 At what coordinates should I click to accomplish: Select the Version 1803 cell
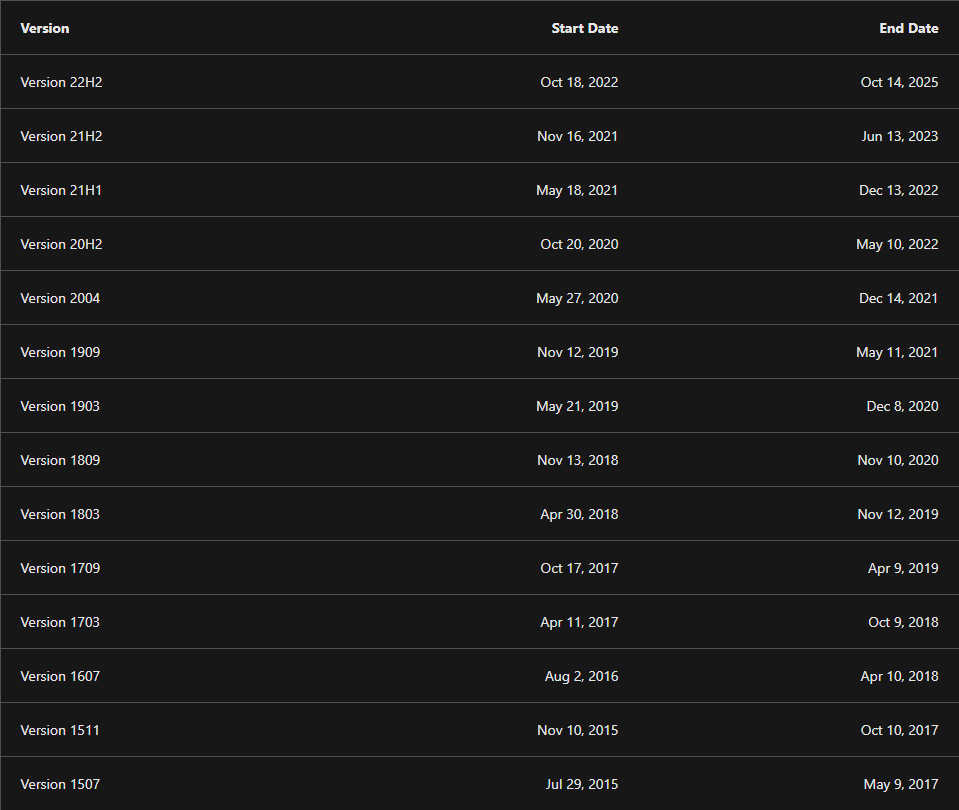click(x=60, y=514)
